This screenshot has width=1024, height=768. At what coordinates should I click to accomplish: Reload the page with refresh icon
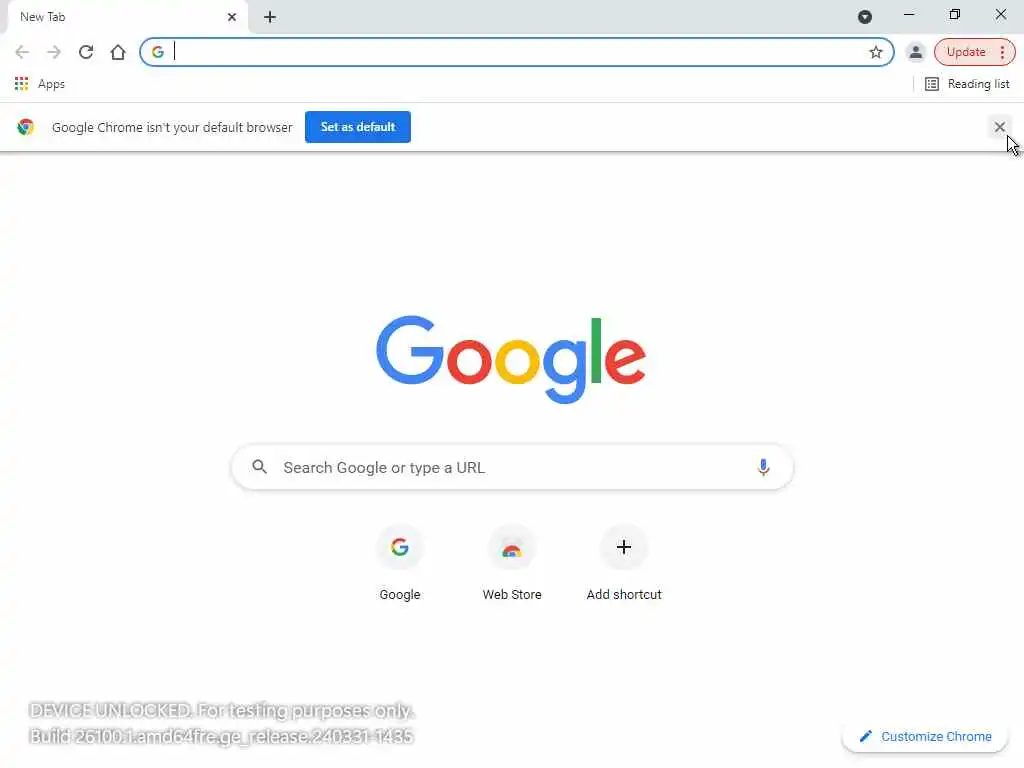(86, 52)
